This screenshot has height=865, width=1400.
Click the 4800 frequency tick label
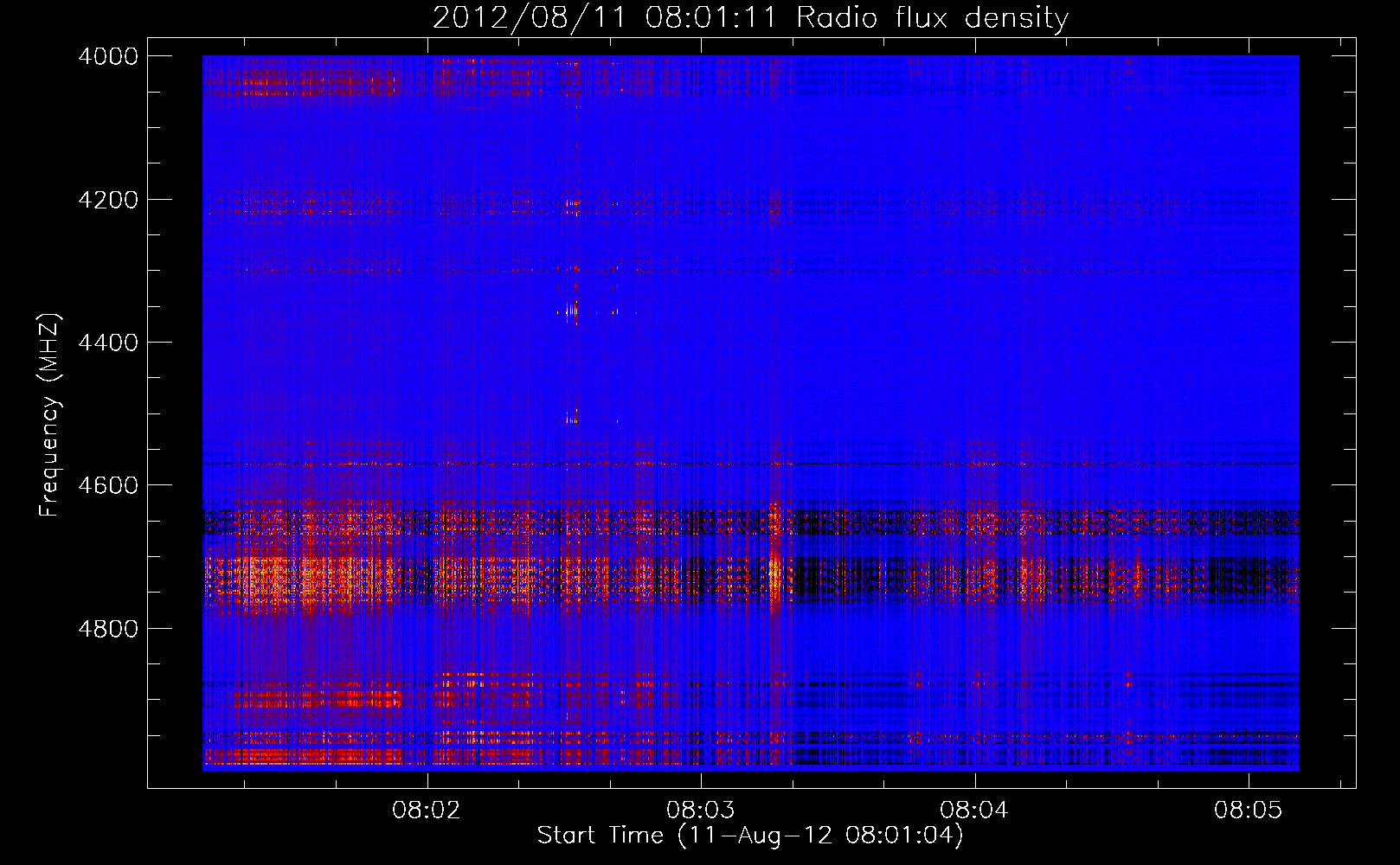pyautogui.click(x=108, y=629)
